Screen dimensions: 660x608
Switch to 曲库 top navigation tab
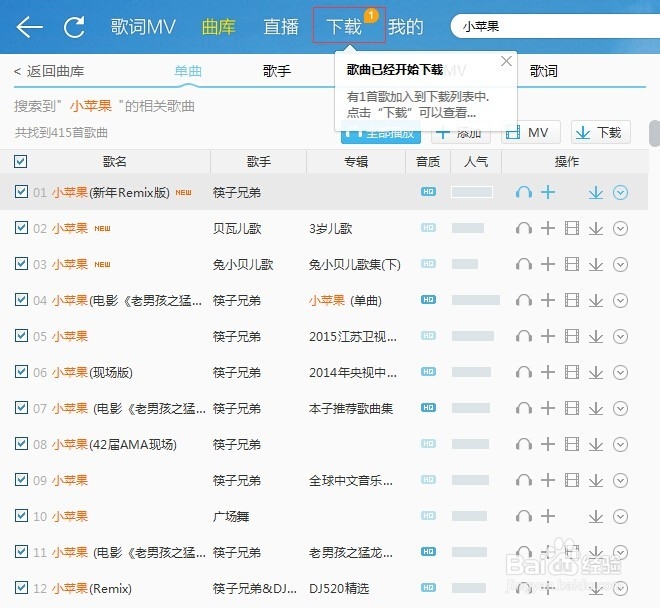218,27
